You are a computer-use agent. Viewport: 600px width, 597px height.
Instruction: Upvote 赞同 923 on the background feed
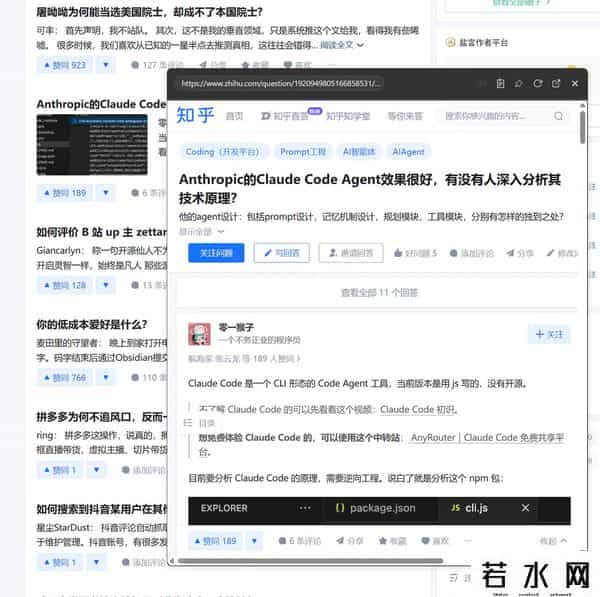65,65
